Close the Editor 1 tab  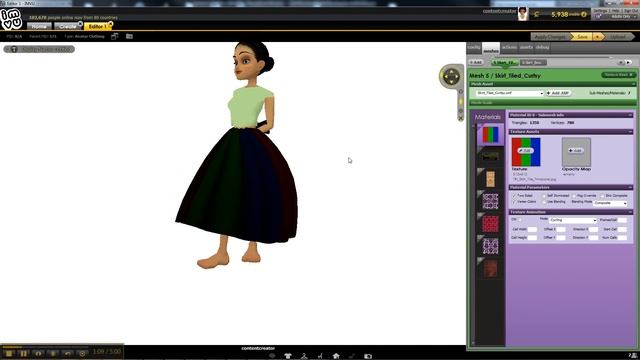coord(110,24)
